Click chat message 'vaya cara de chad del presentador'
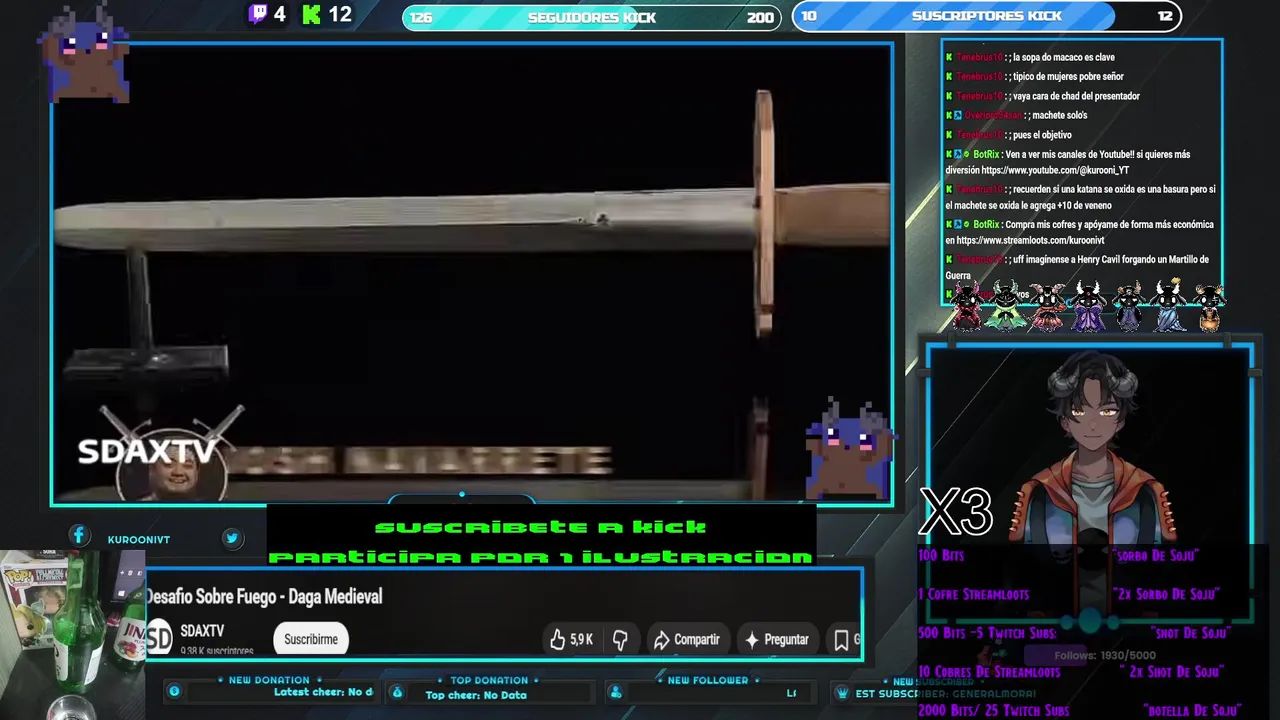 [1076, 96]
